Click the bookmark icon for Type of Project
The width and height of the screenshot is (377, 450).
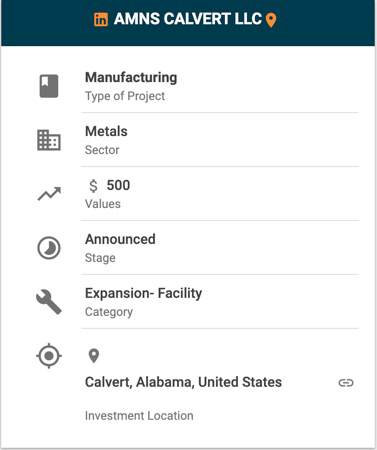pos(49,86)
